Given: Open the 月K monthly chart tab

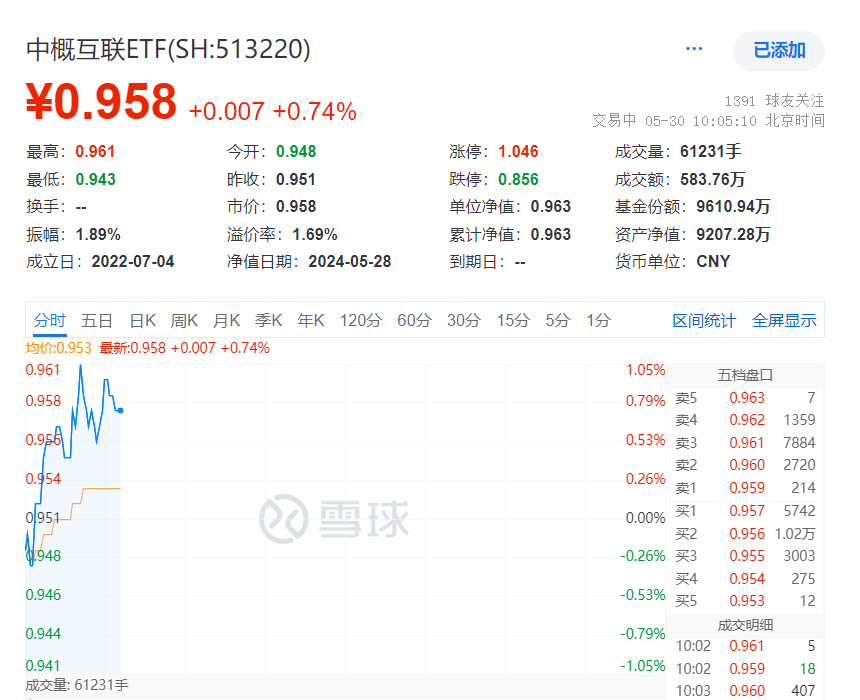Looking at the screenshot, I should click(x=227, y=321).
